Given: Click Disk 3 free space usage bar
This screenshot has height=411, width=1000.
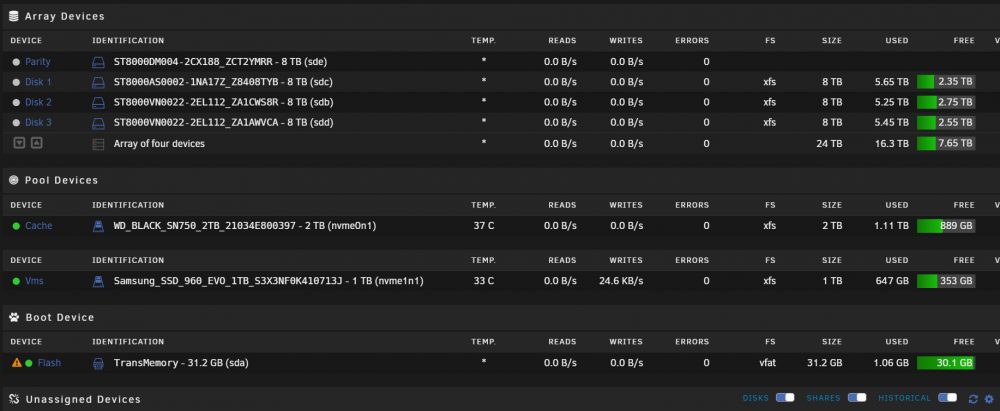Looking at the screenshot, I should [x=946, y=123].
